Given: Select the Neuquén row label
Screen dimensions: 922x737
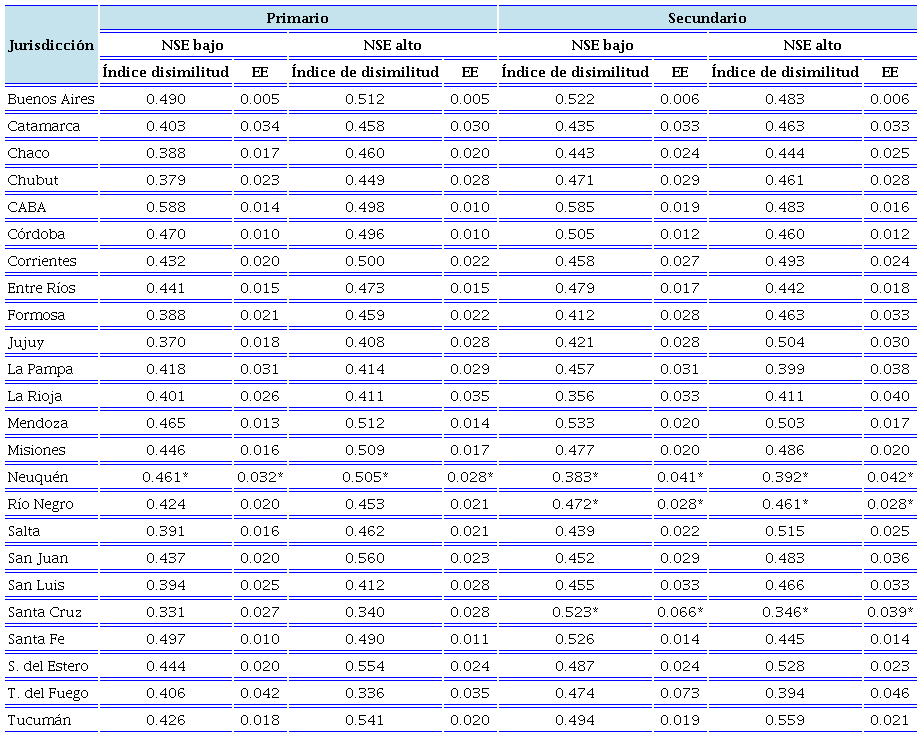Looking at the screenshot, I should [33, 477].
